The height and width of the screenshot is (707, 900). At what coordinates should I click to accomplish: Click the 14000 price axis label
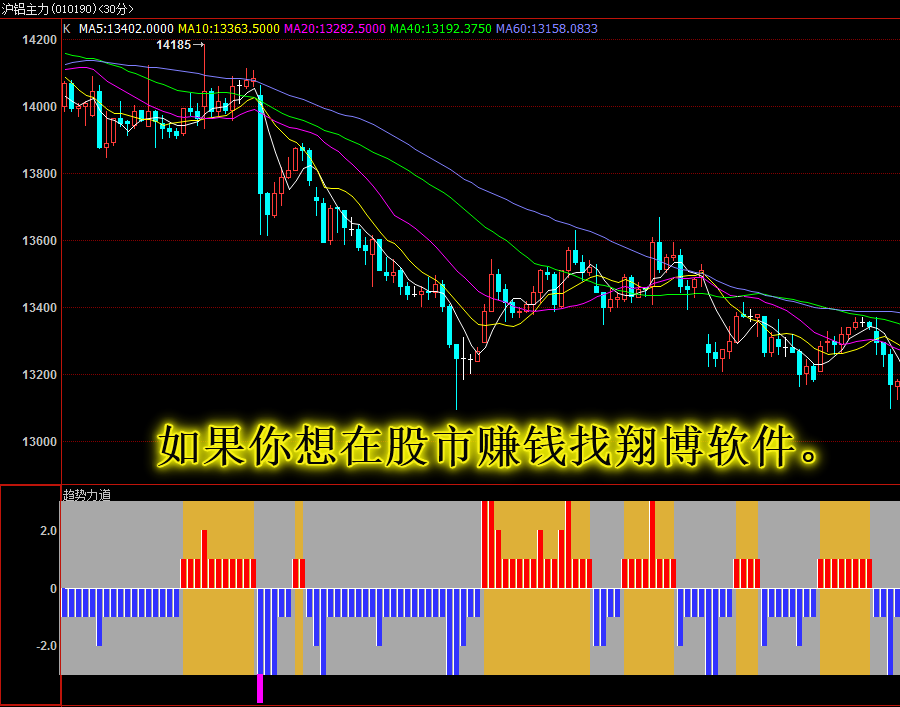[x=39, y=107]
